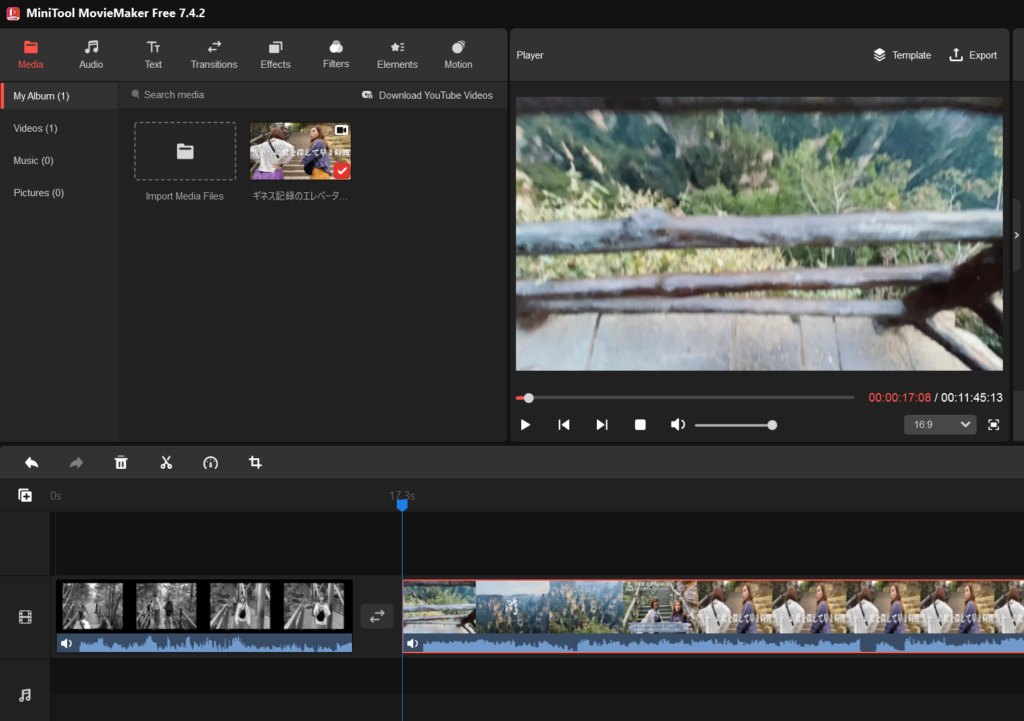The image size is (1024, 721).
Task: Delete selected clip with trash icon
Action: 121,463
